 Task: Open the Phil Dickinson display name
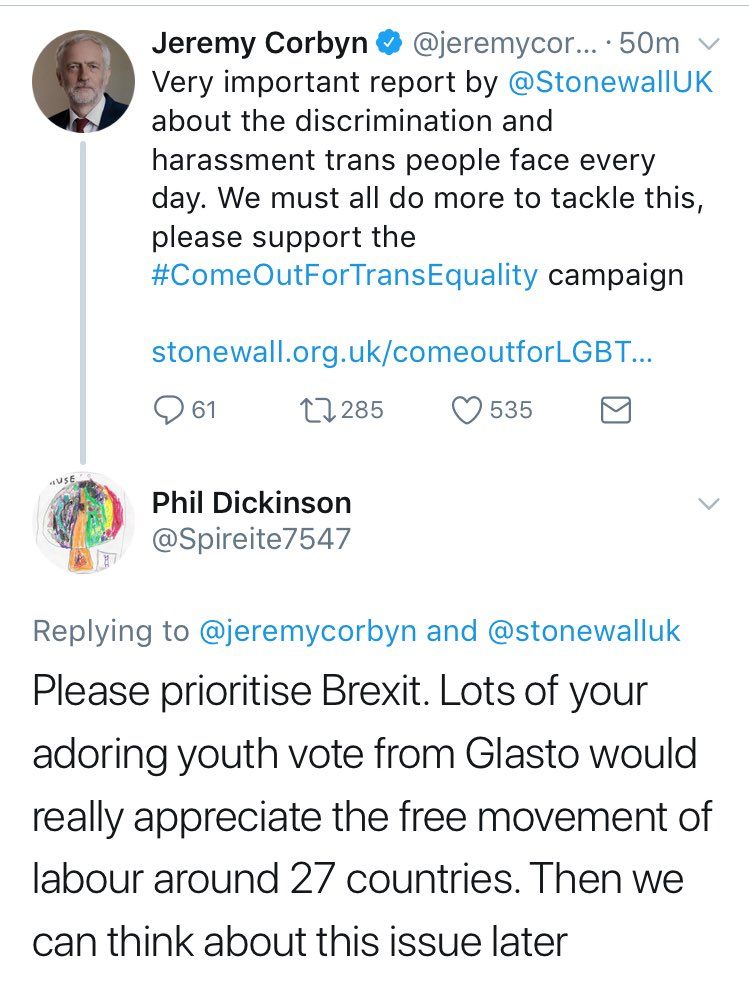(x=251, y=502)
